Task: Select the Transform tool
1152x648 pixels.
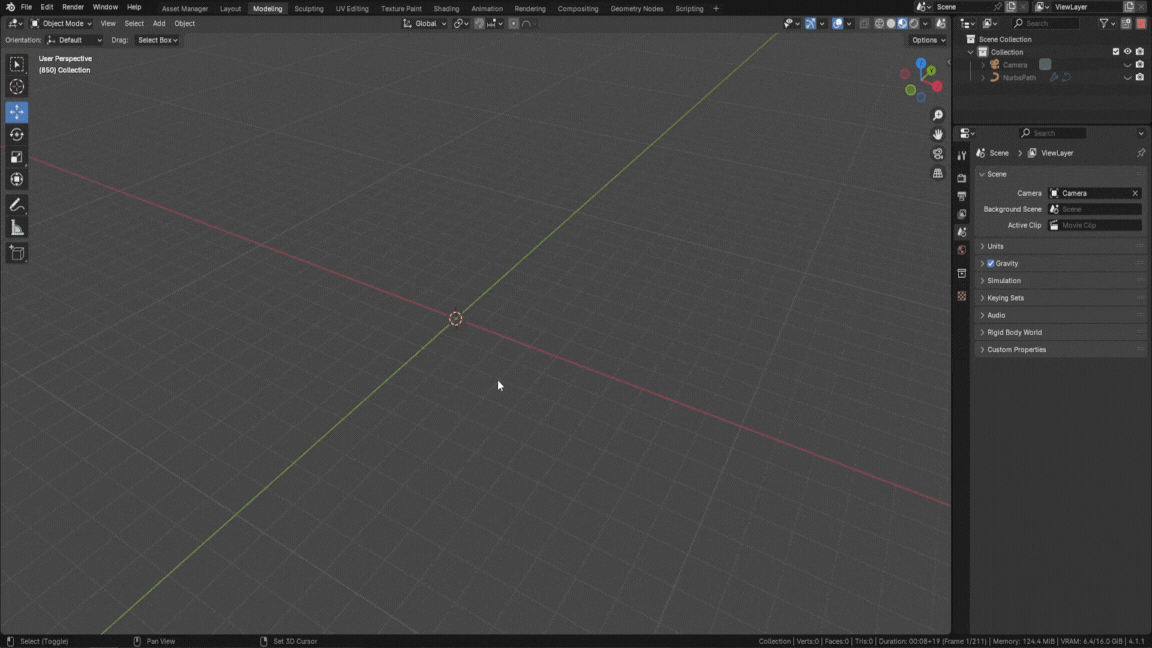Action: [17, 179]
